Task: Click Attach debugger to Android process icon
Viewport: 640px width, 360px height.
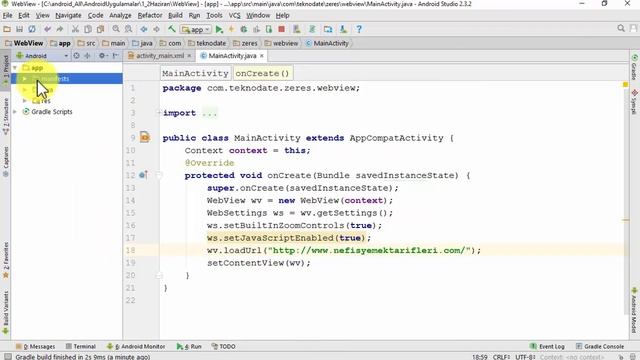Action: coord(269,29)
